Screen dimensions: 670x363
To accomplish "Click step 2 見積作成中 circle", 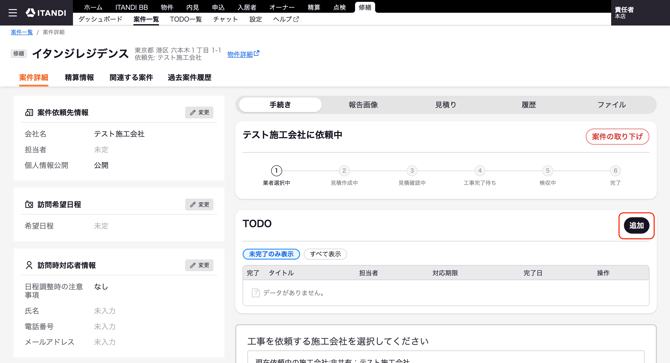I will coord(344,171).
